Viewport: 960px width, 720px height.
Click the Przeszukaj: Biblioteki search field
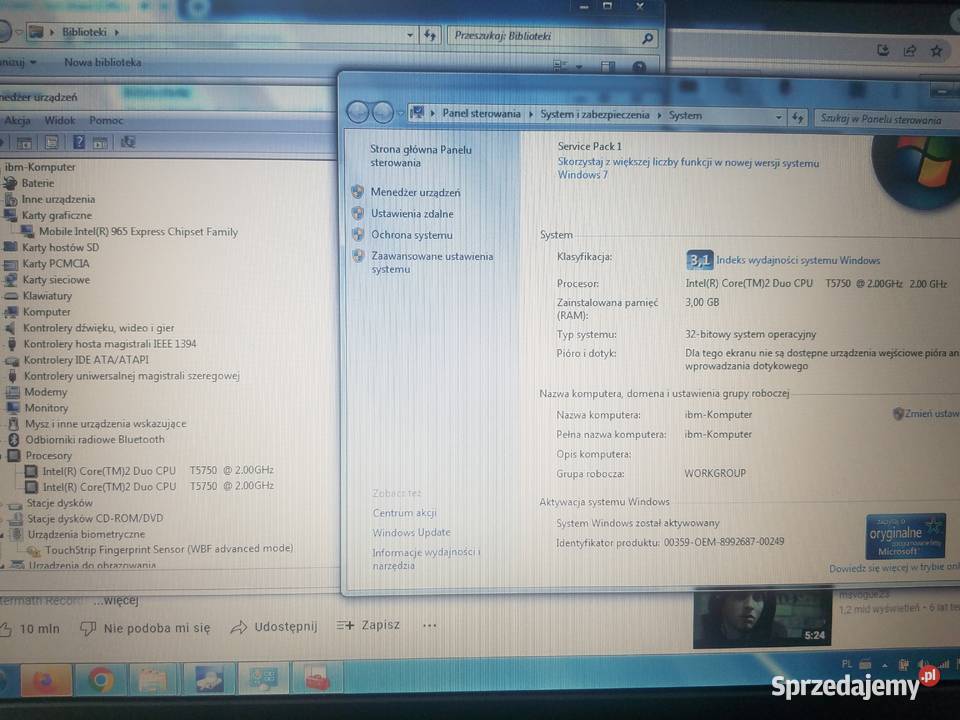coord(553,37)
